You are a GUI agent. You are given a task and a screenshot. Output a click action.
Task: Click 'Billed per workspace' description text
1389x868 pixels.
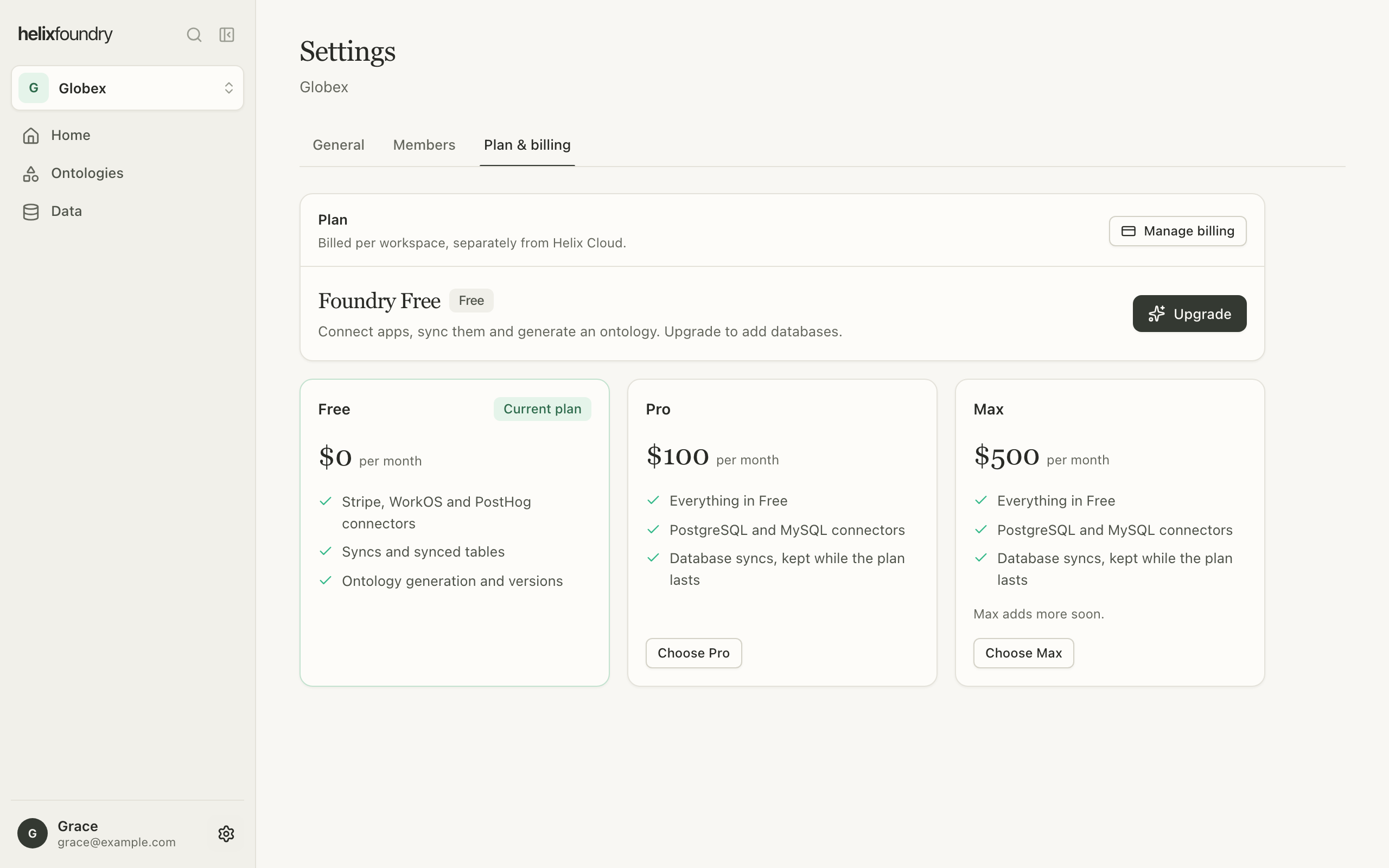(x=472, y=243)
